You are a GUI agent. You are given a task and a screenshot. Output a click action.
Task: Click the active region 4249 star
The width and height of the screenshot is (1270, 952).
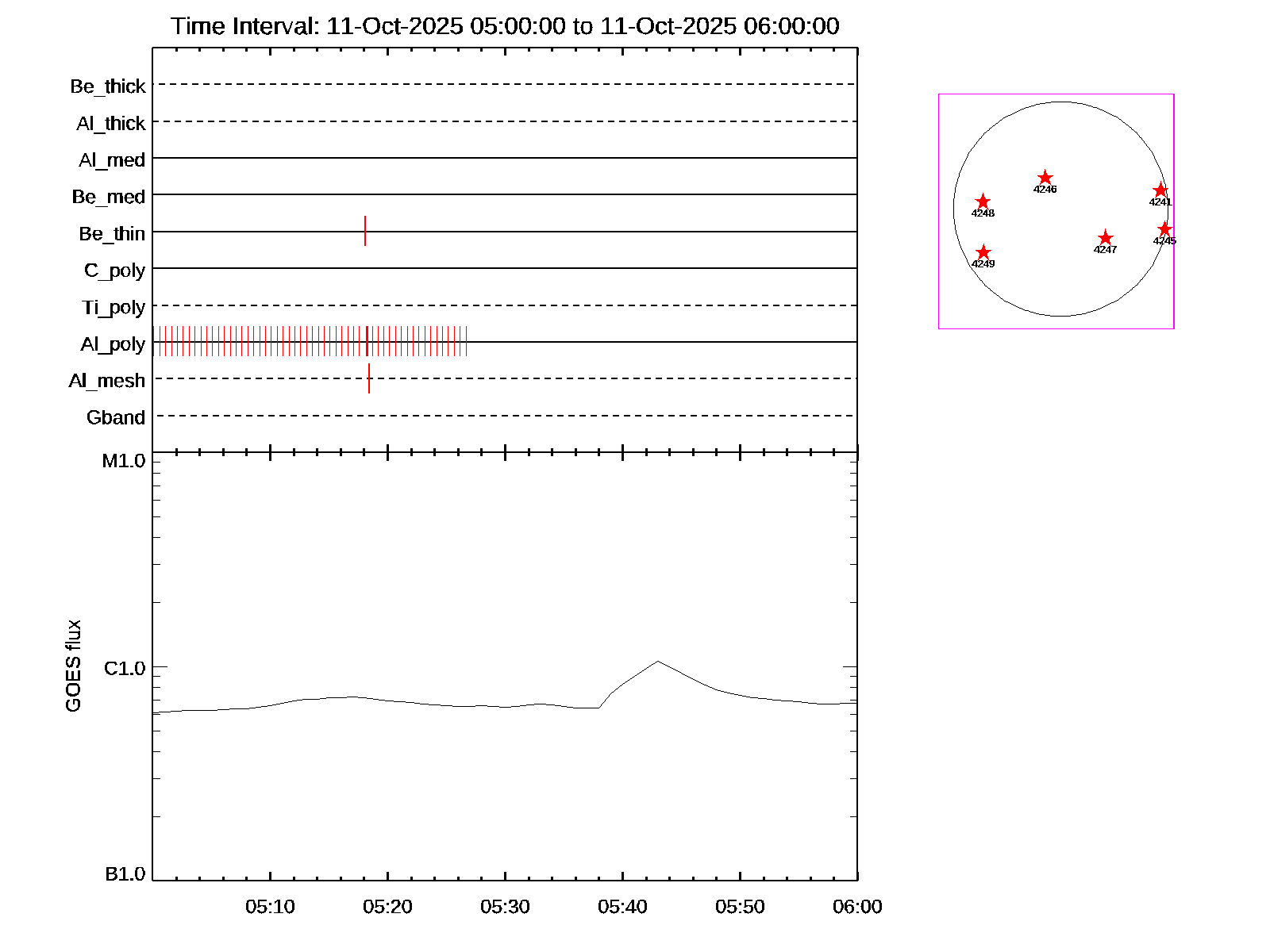tap(983, 252)
